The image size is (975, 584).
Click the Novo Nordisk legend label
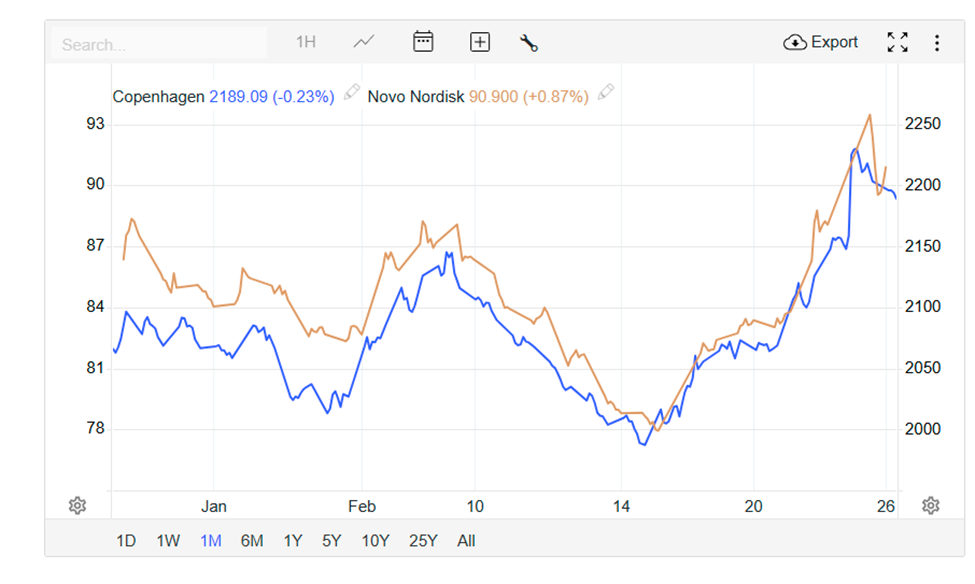click(x=416, y=97)
